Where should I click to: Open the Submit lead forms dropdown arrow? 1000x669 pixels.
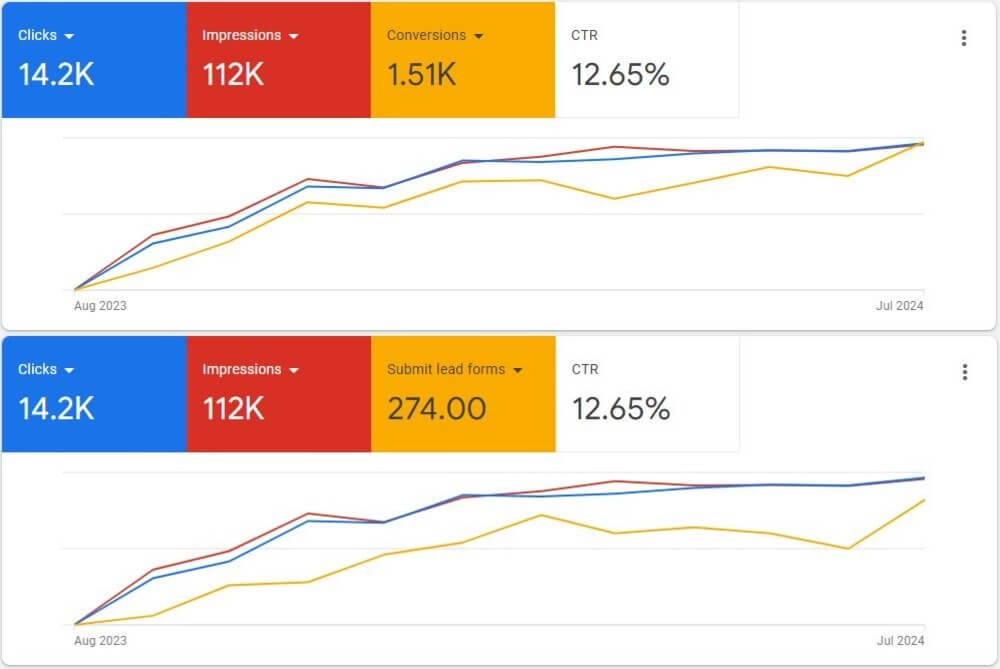[518, 370]
